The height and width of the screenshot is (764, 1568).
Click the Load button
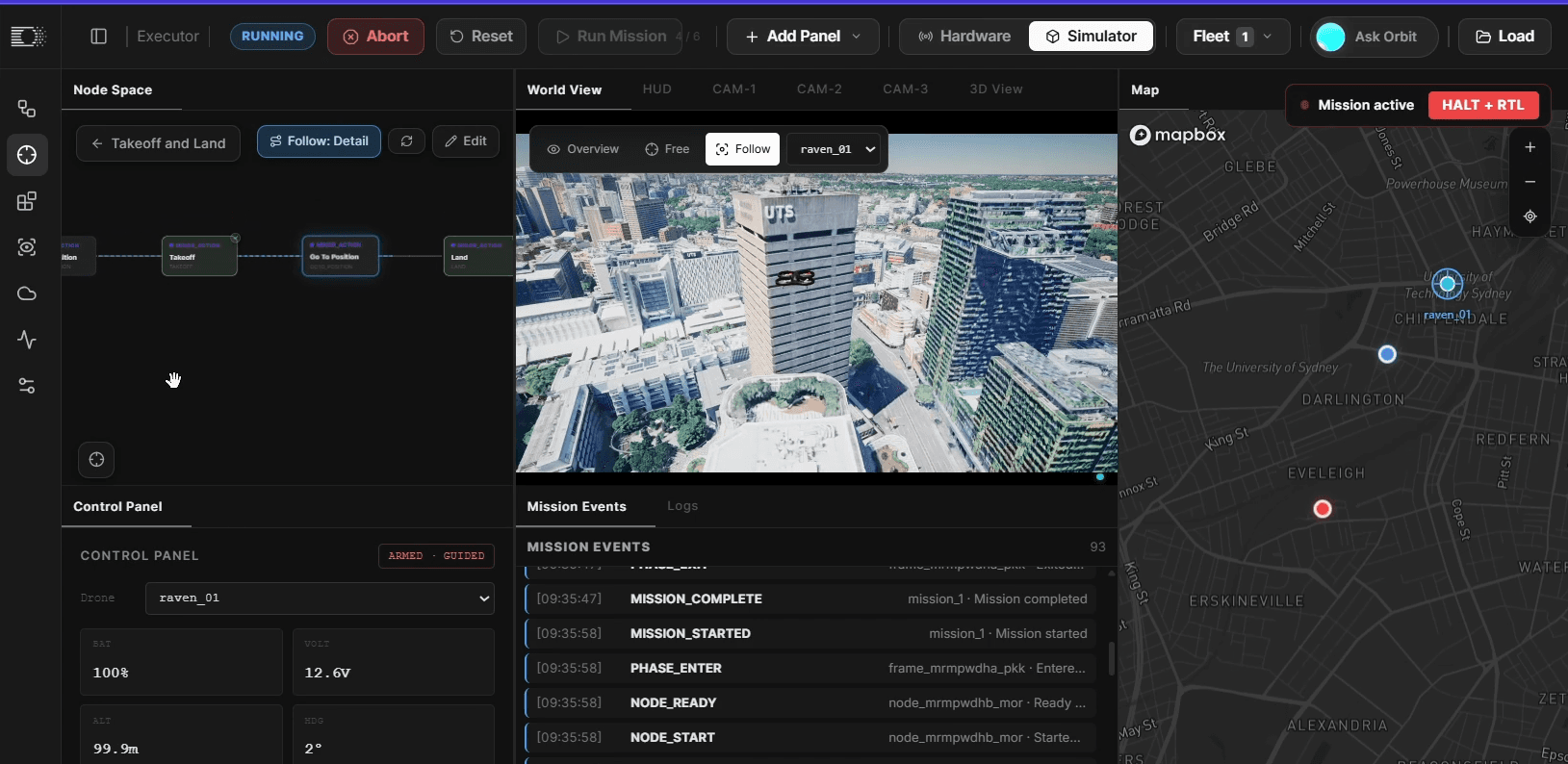(1504, 37)
